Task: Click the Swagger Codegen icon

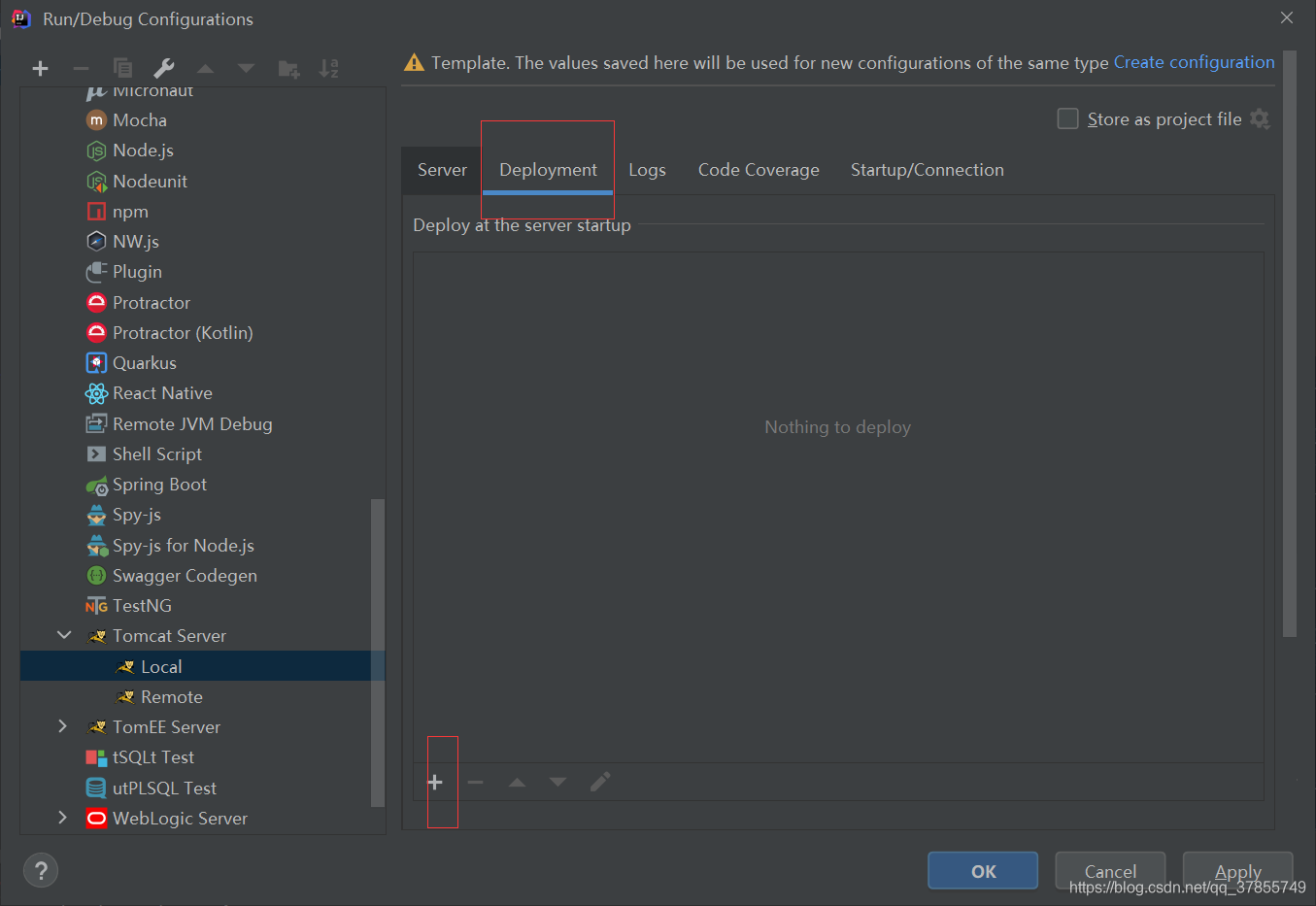Action: pos(96,576)
